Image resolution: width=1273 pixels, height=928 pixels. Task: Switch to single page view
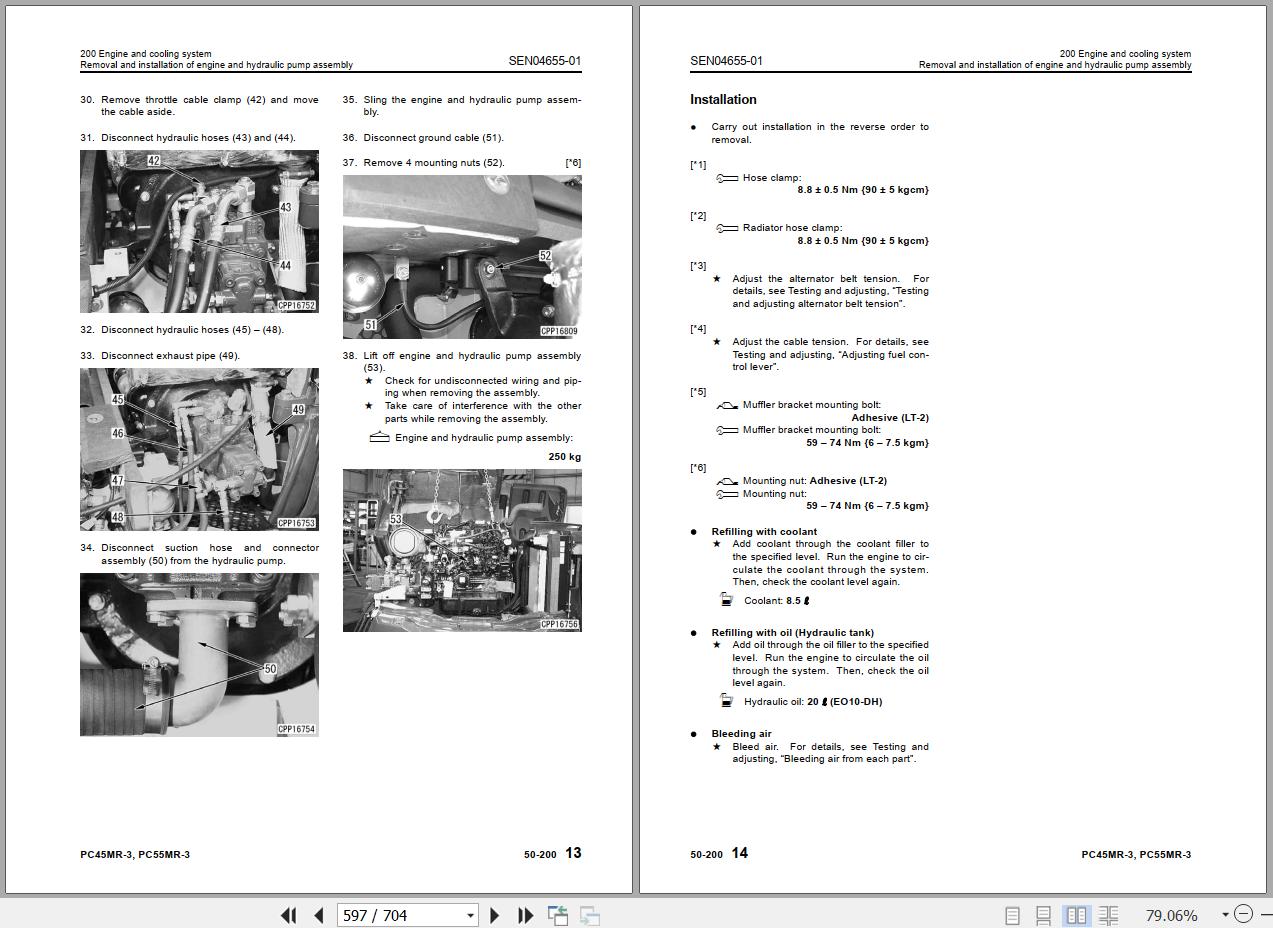tap(1012, 915)
